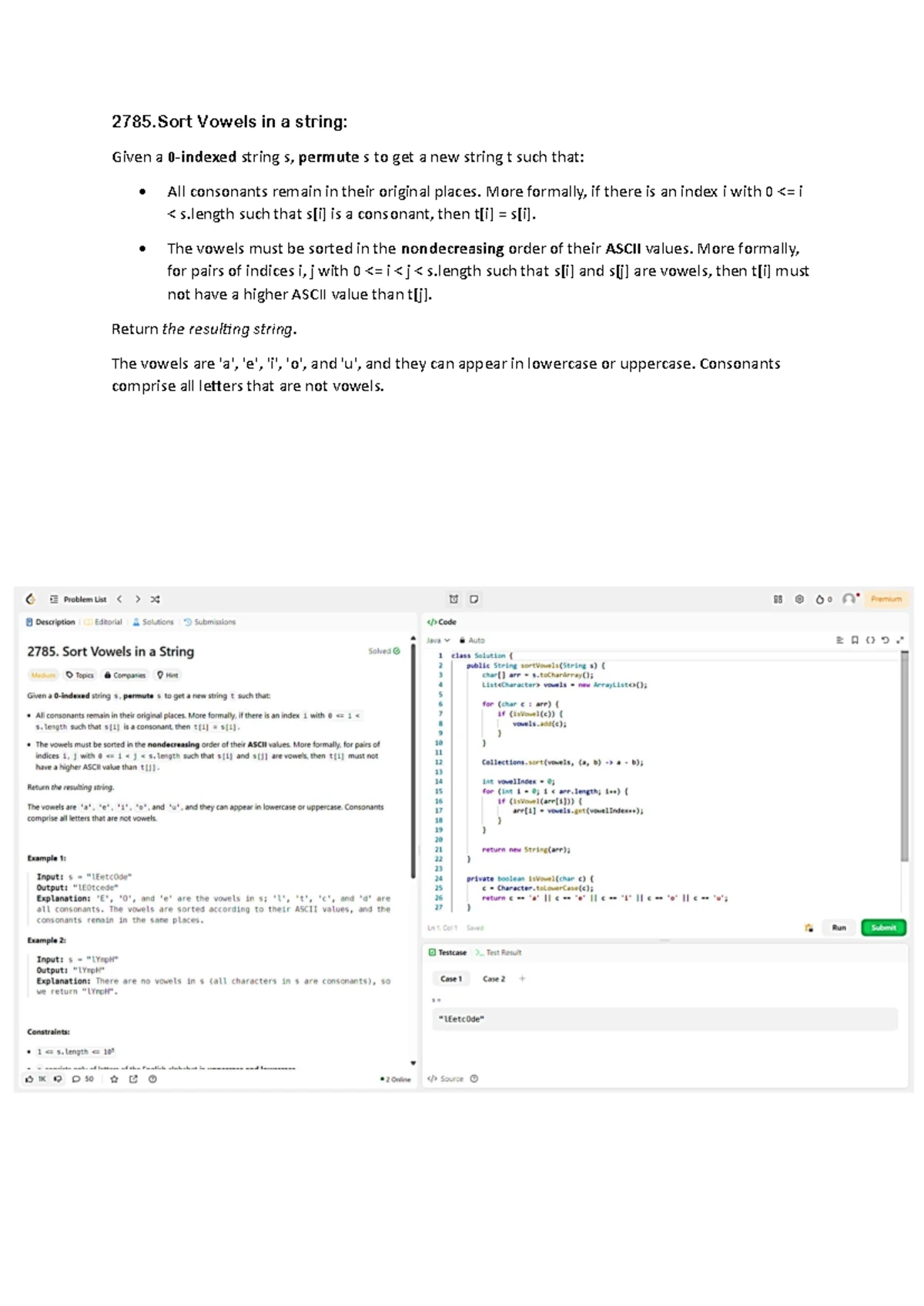
Task: Click the feedback question mark icon
Action: click(x=152, y=1080)
